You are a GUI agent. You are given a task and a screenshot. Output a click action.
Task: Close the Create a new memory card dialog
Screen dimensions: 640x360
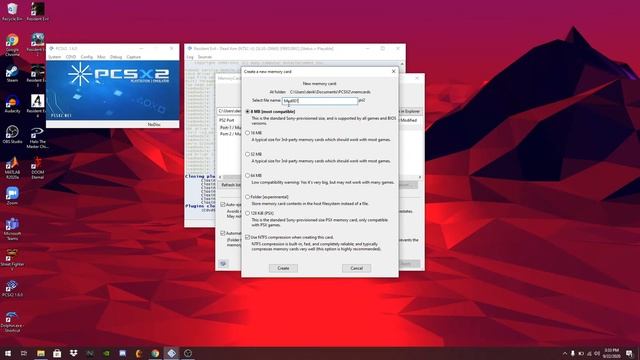coord(393,71)
